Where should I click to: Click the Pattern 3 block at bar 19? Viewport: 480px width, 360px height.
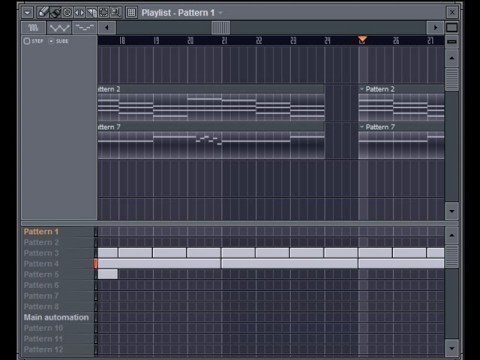tap(169, 253)
